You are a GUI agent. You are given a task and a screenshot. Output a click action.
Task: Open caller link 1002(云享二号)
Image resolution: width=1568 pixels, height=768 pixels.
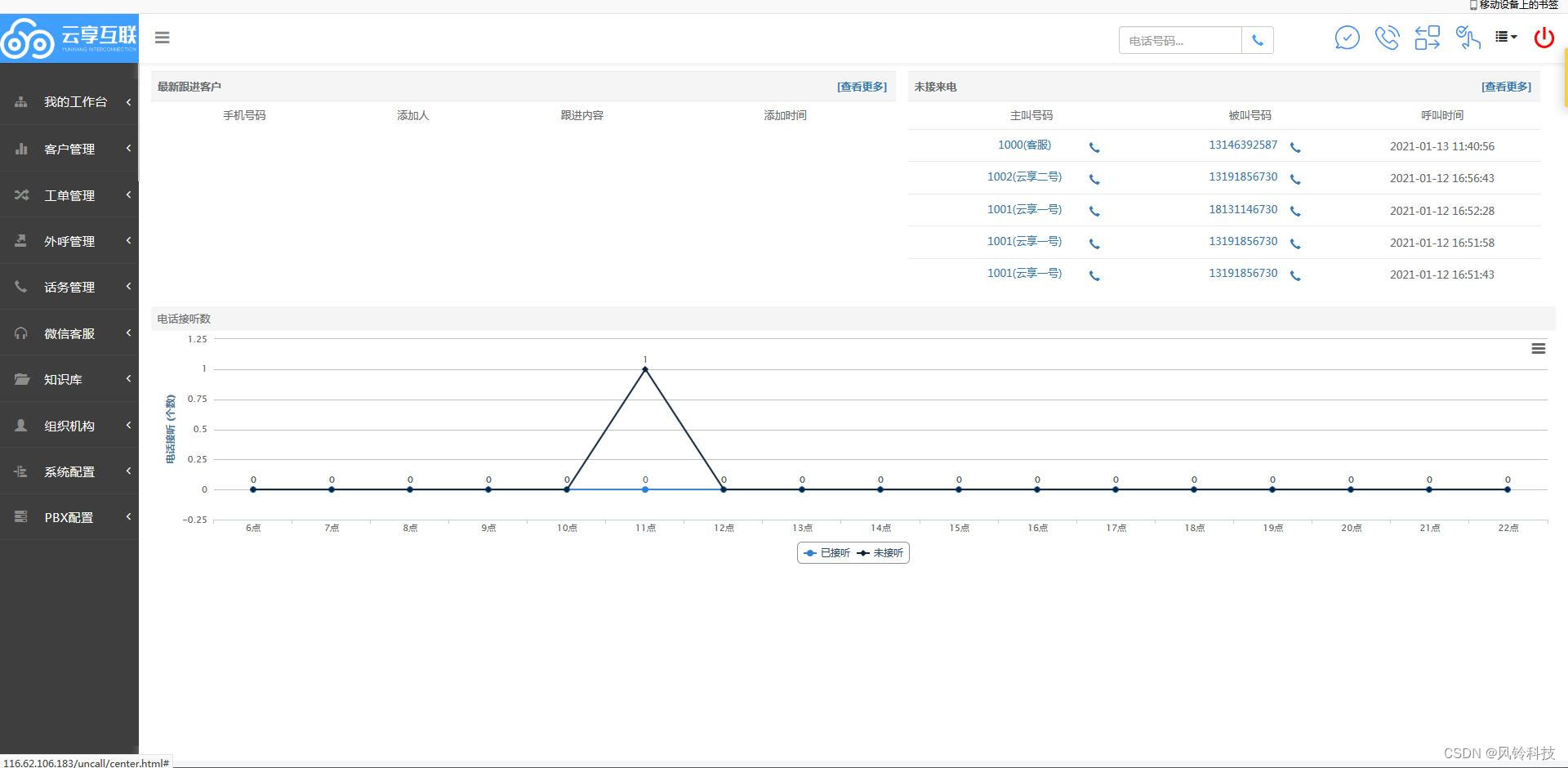pos(1024,177)
